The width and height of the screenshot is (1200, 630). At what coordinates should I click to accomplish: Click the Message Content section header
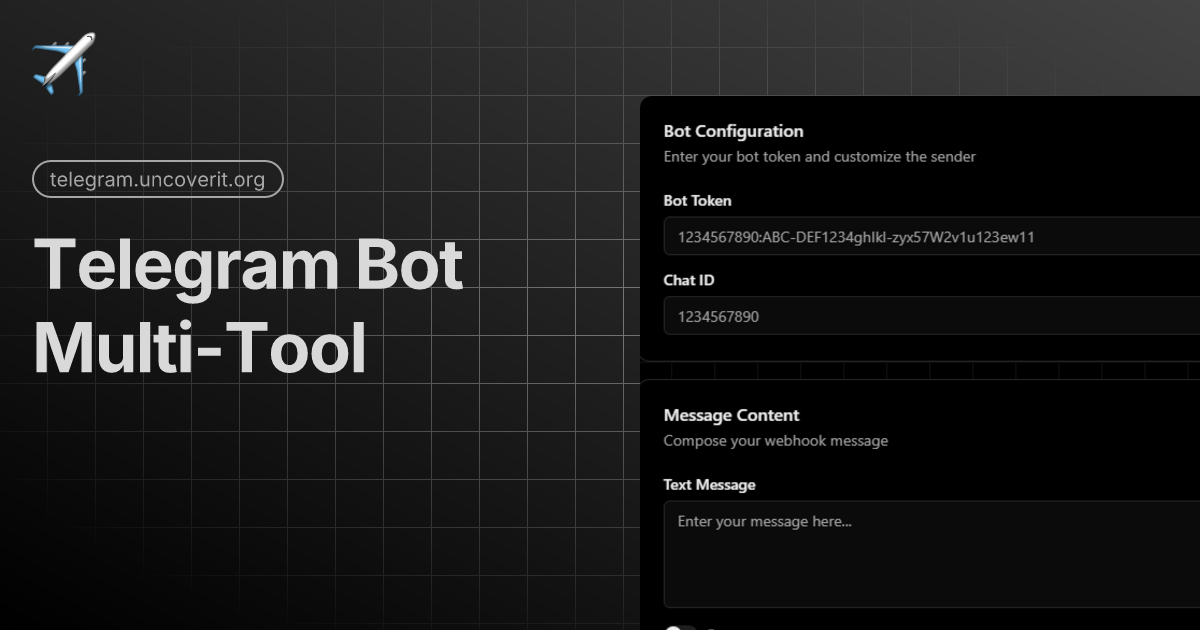(731, 415)
